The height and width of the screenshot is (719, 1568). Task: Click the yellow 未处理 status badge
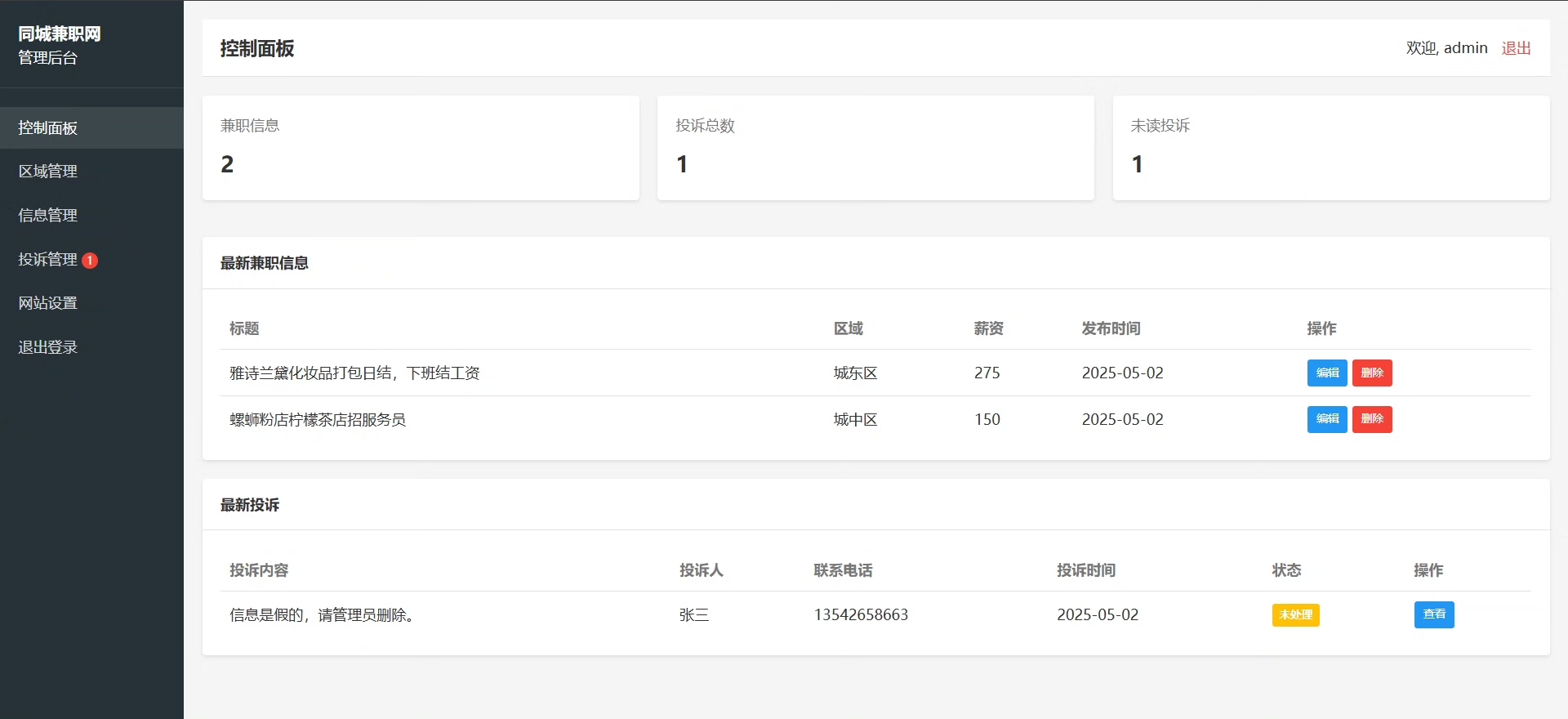[1295, 615]
